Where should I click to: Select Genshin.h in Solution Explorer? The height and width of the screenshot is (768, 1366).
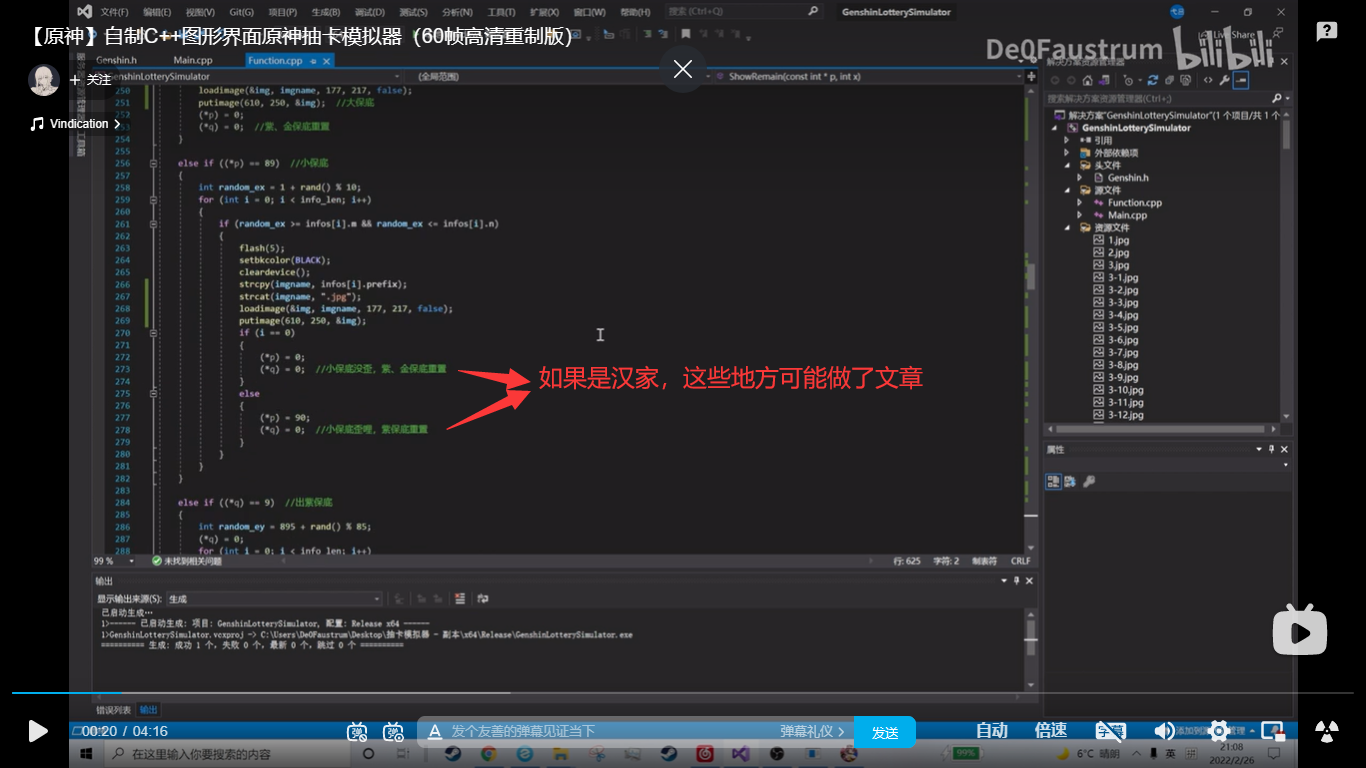pos(1128,178)
